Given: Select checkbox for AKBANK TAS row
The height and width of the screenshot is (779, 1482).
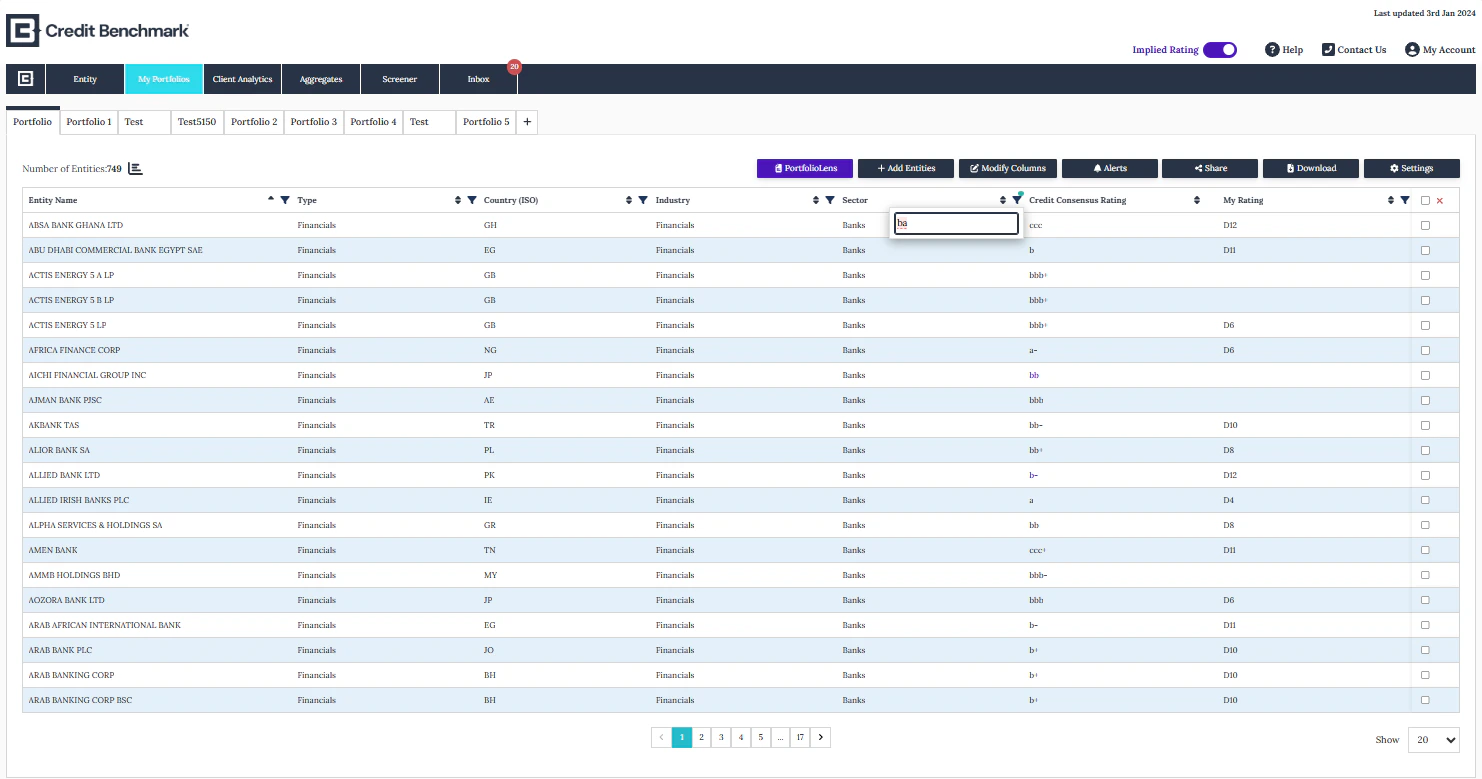Looking at the screenshot, I should pyautogui.click(x=1425, y=425).
